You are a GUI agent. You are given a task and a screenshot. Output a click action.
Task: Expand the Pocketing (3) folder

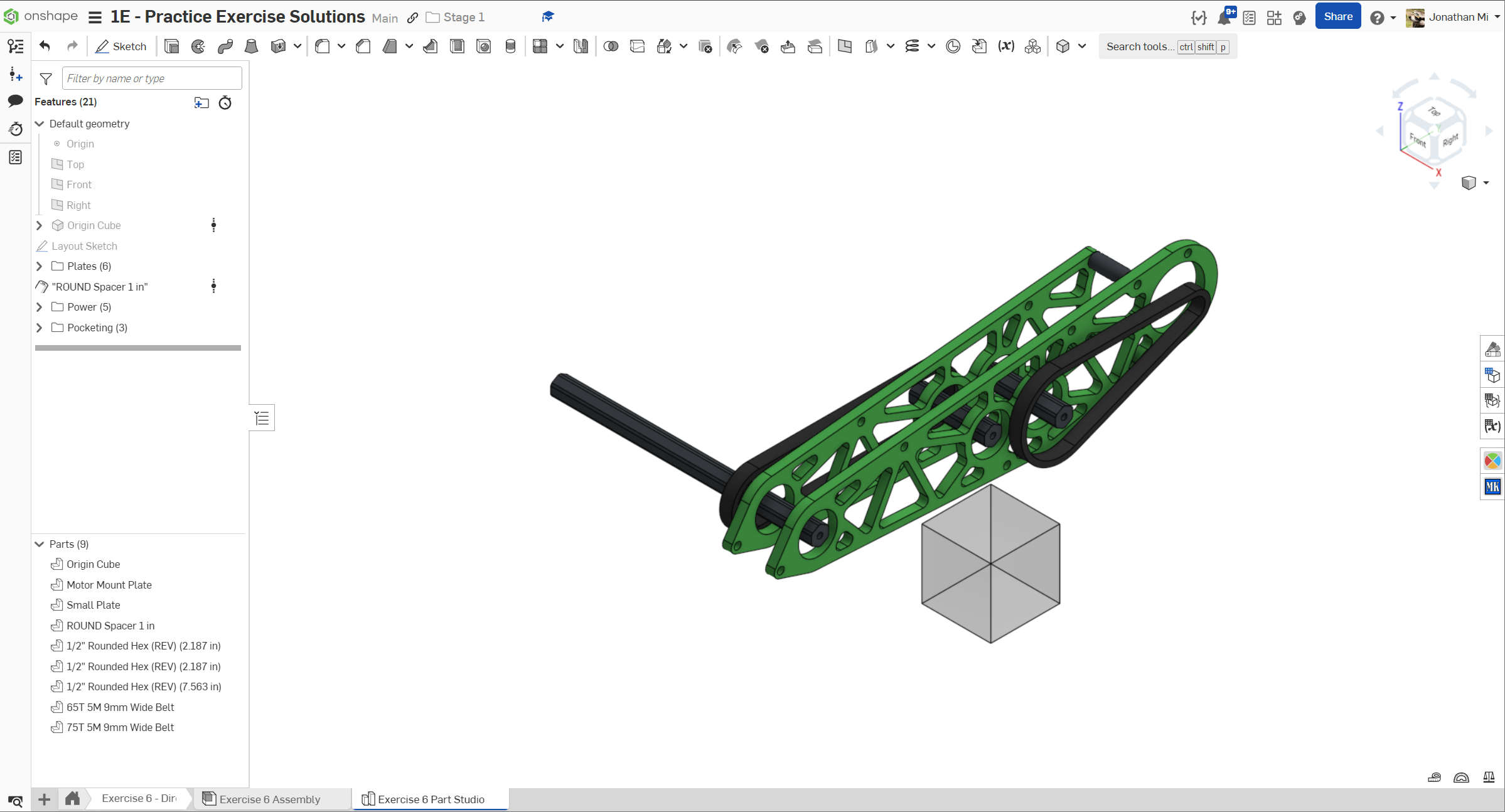(x=39, y=328)
